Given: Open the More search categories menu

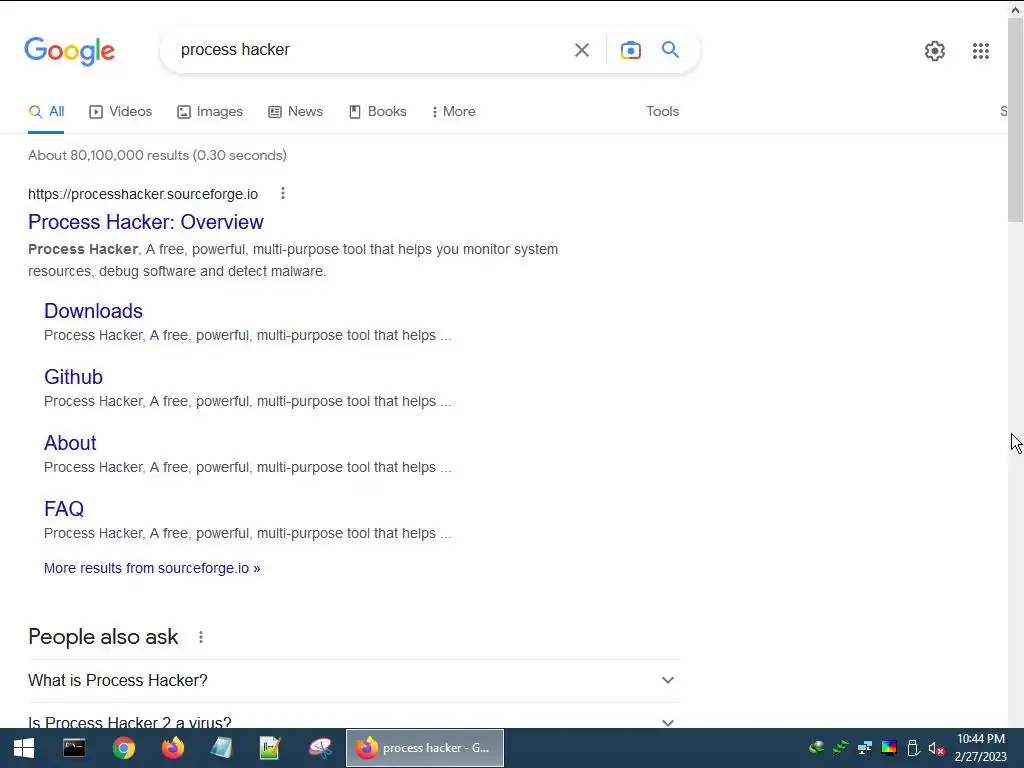Looking at the screenshot, I should [453, 112].
